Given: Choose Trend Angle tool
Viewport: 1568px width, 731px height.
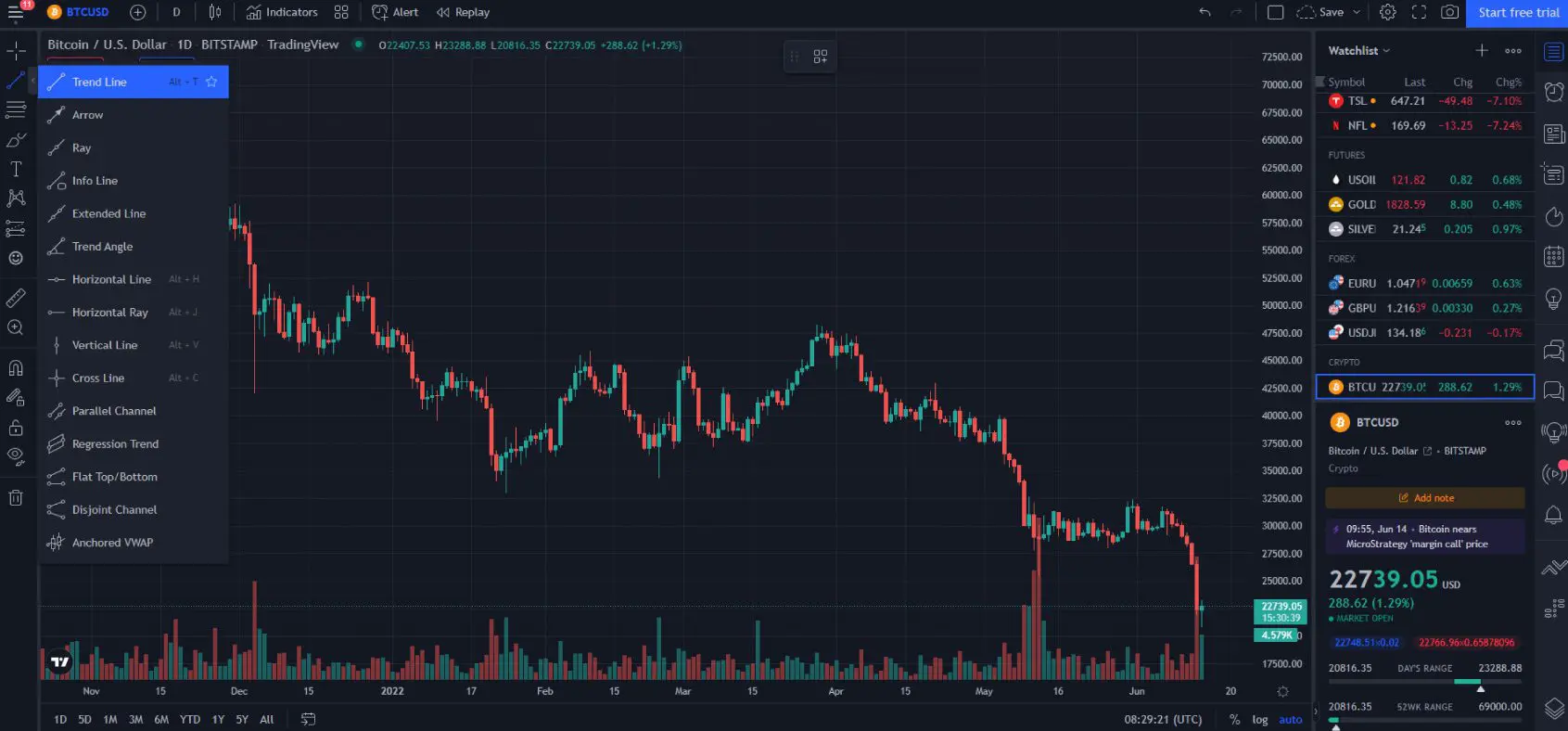Looking at the screenshot, I should pos(133,247).
